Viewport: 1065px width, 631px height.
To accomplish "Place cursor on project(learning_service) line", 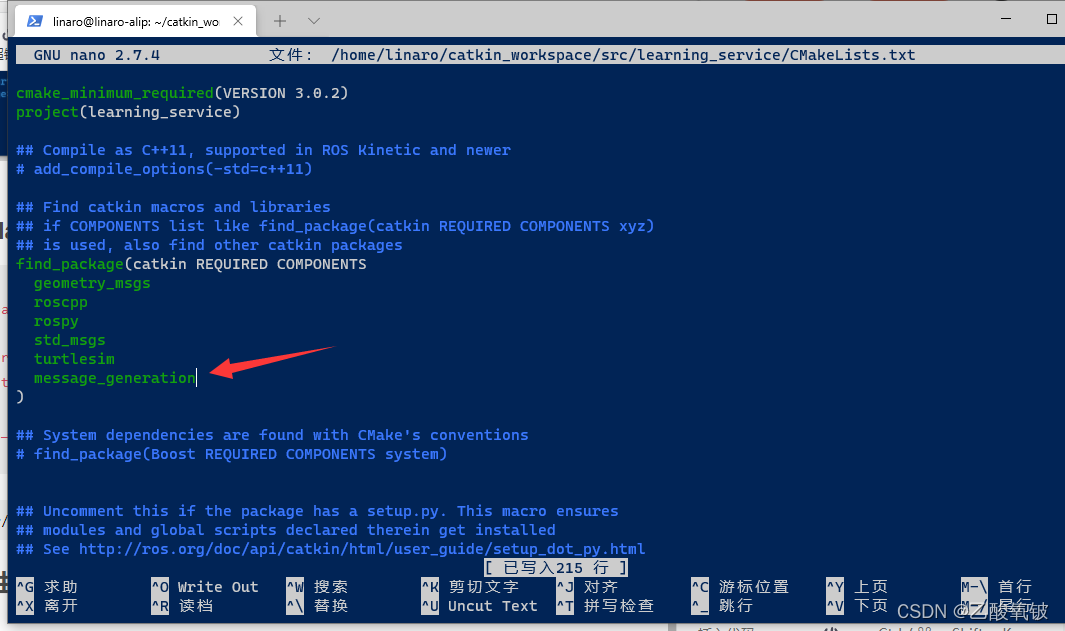I will coord(128,112).
